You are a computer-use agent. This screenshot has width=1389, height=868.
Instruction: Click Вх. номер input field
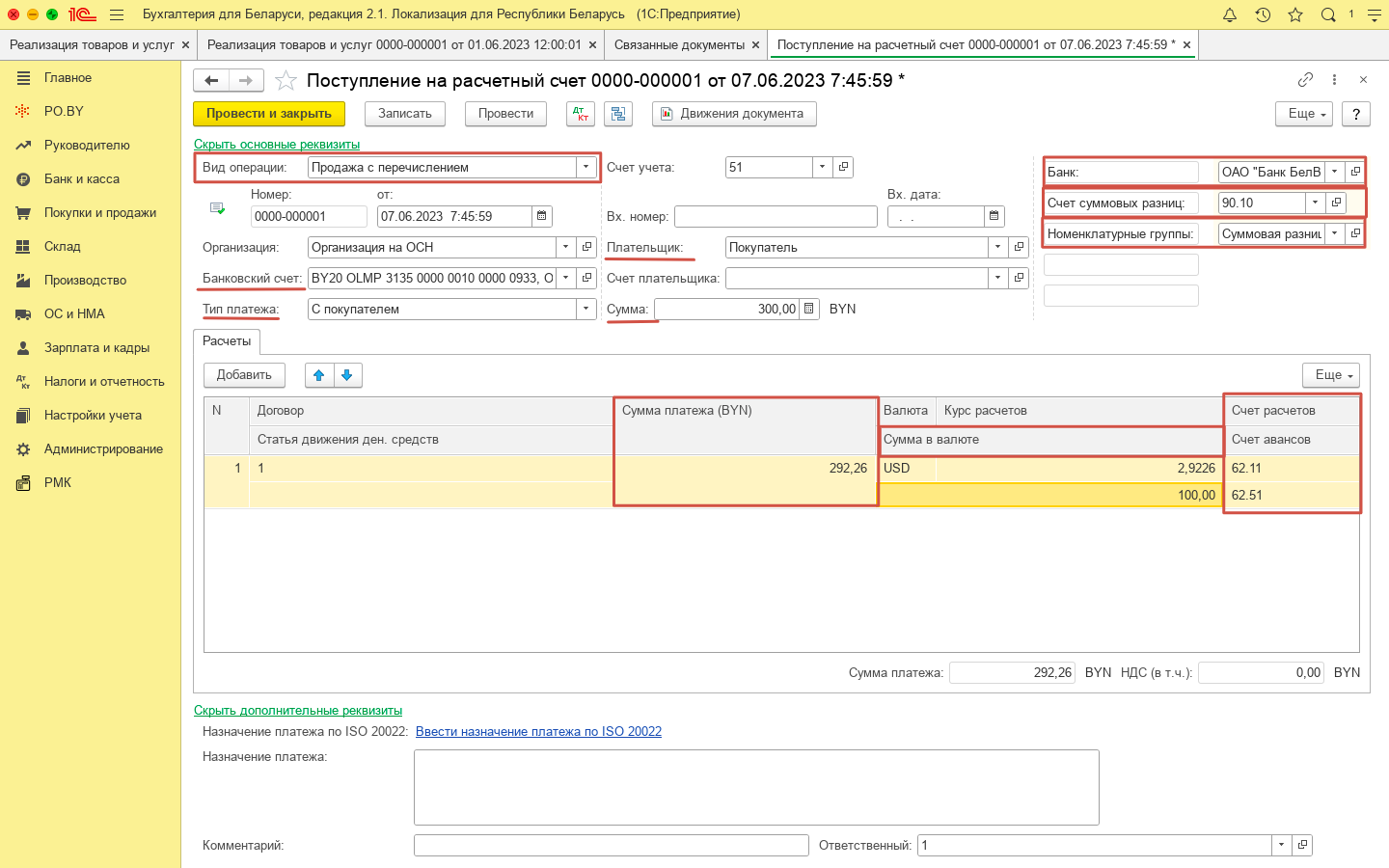coord(776,216)
